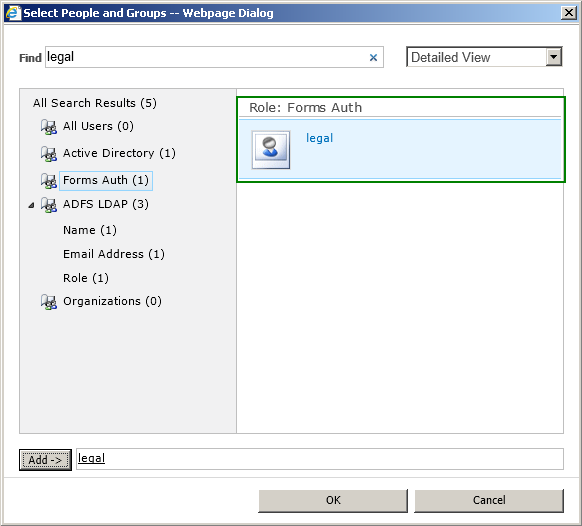582x526 pixels.
Task: Click the Forms Auth group icon
Action: (x=49, y=181)
